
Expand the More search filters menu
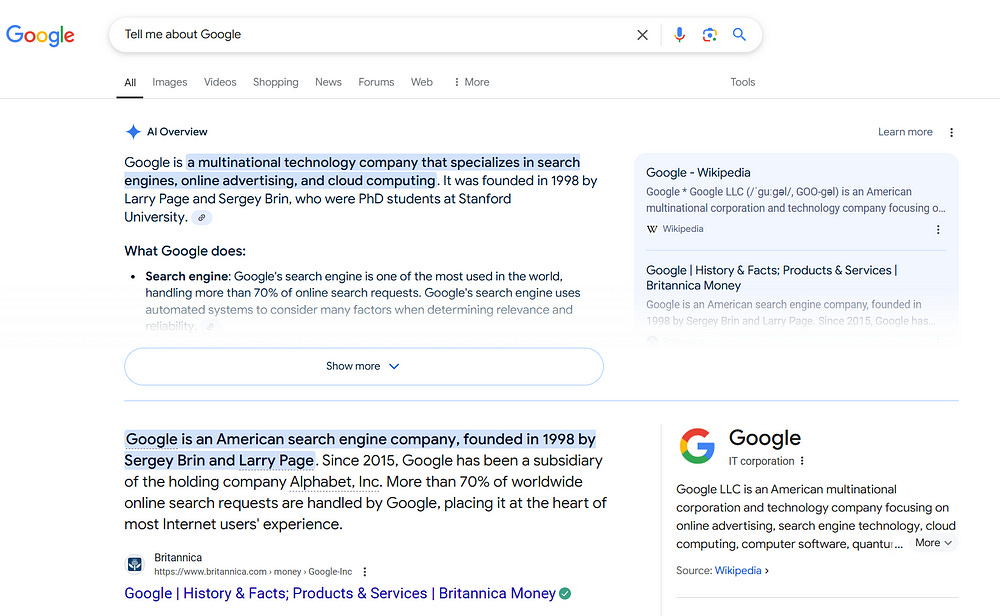pos(471,82)
